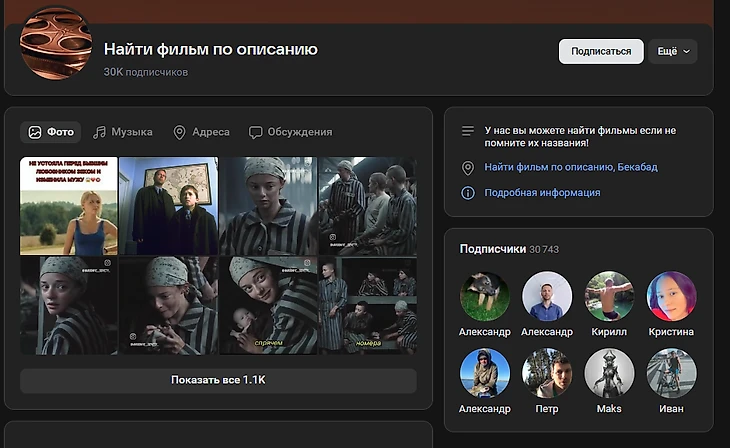Open the Адреса tab
This screenshot has height=448, width=730.
[201, 132]
